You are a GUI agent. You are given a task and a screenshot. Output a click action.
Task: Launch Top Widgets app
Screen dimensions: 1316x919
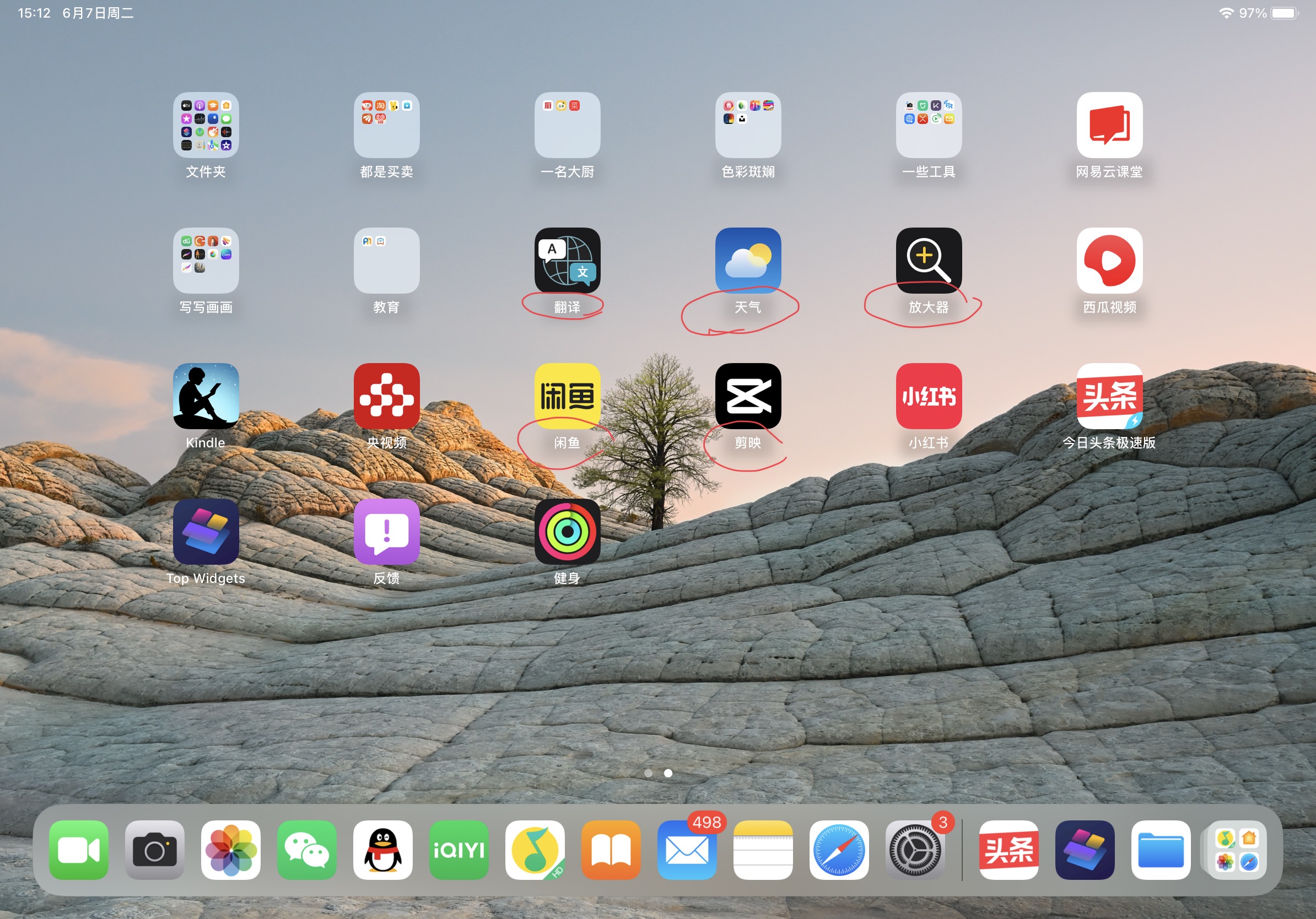(206, 532)
